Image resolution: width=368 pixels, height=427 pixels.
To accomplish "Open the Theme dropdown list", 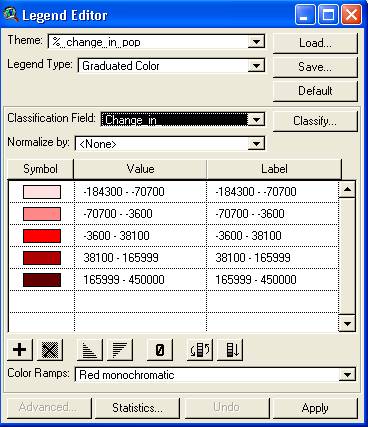I will coord(256,42).
